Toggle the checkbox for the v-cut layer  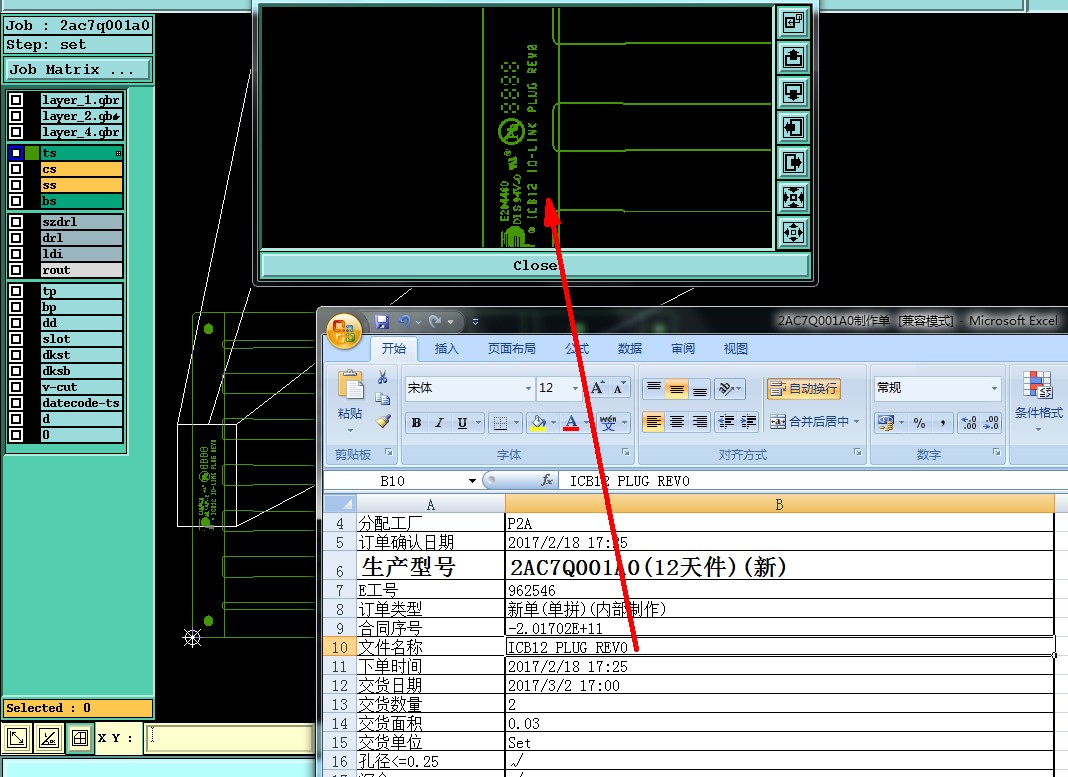(x=16, y=387)
